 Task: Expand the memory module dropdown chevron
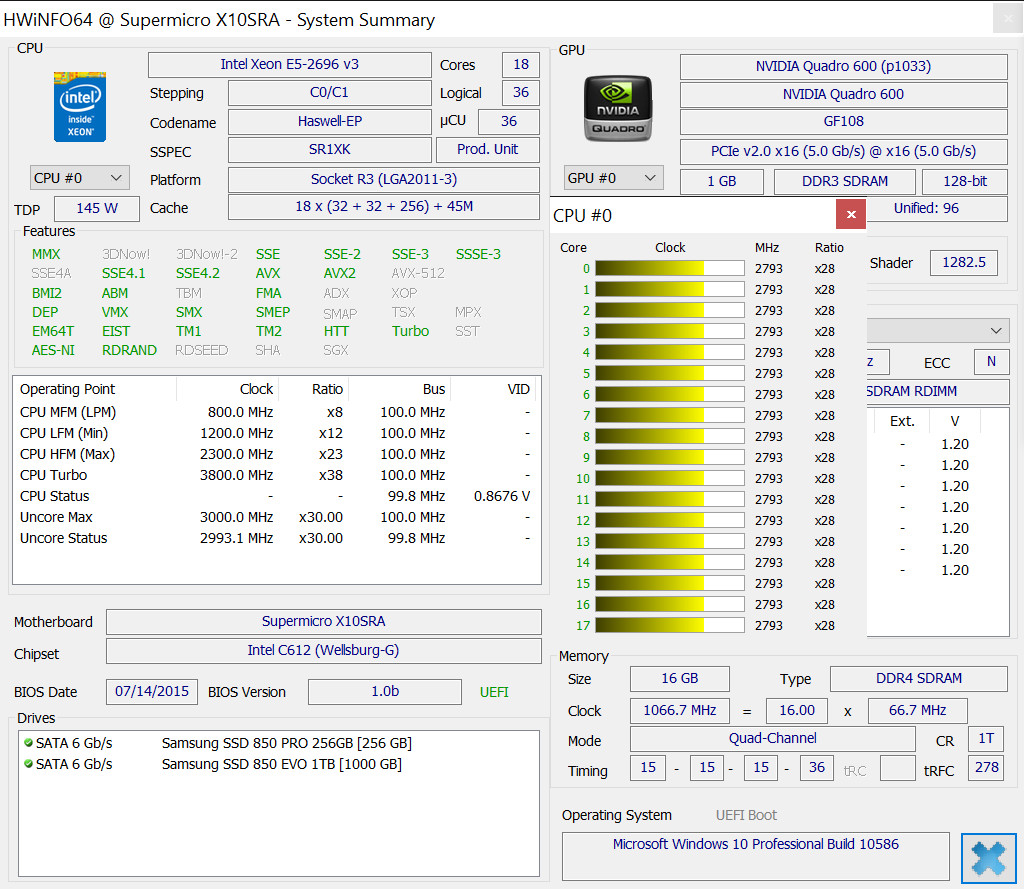click(x=996, y=331)
